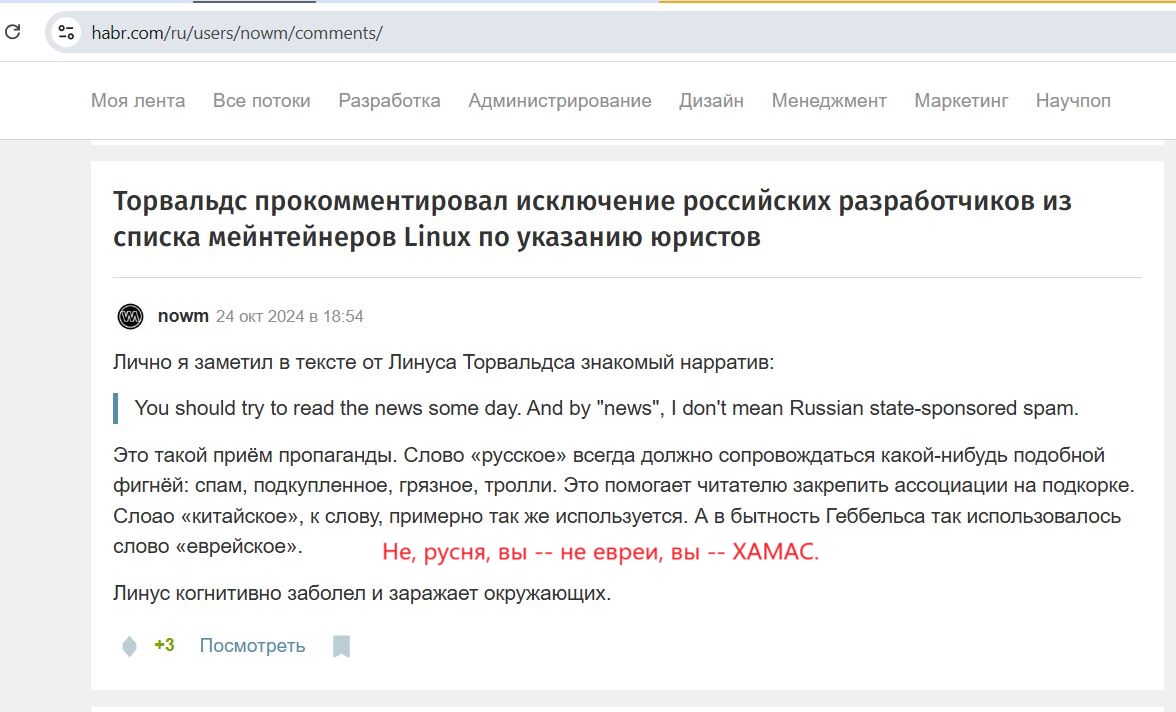
Task: Click the line "Лично я заметил в тексте"
Action: (x=443, y=362)
